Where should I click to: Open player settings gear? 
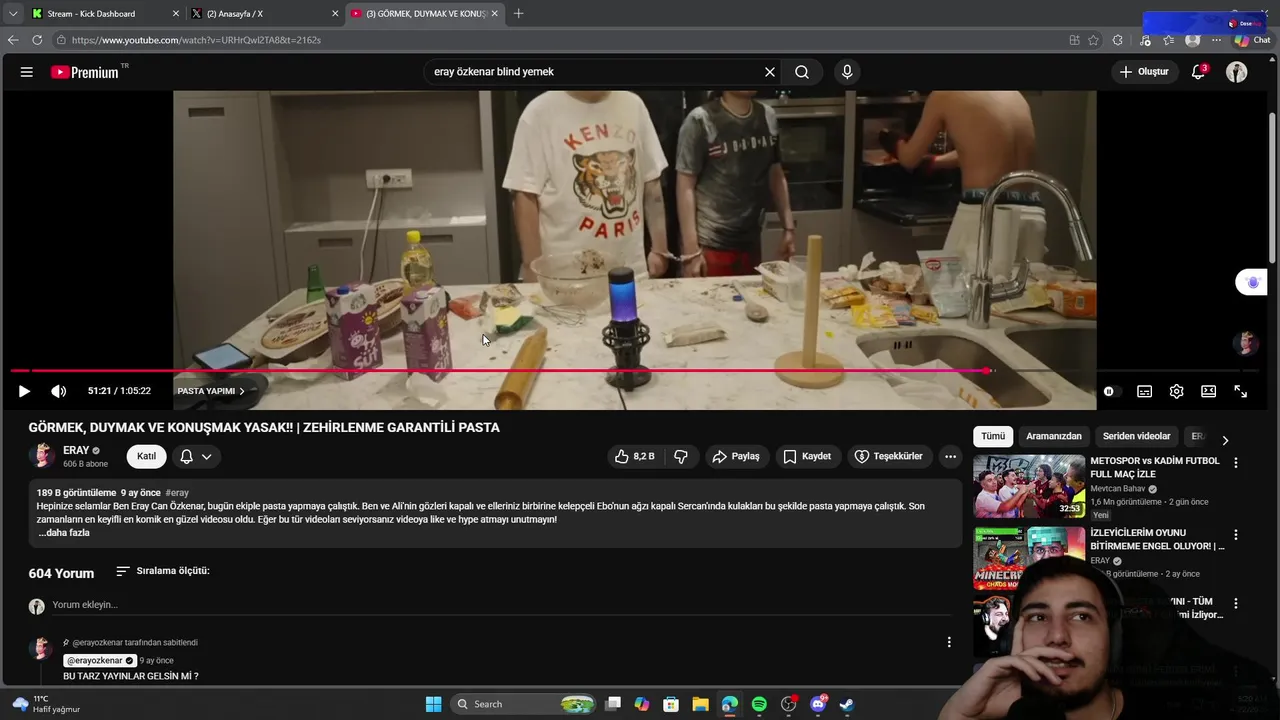[1176, 391]
